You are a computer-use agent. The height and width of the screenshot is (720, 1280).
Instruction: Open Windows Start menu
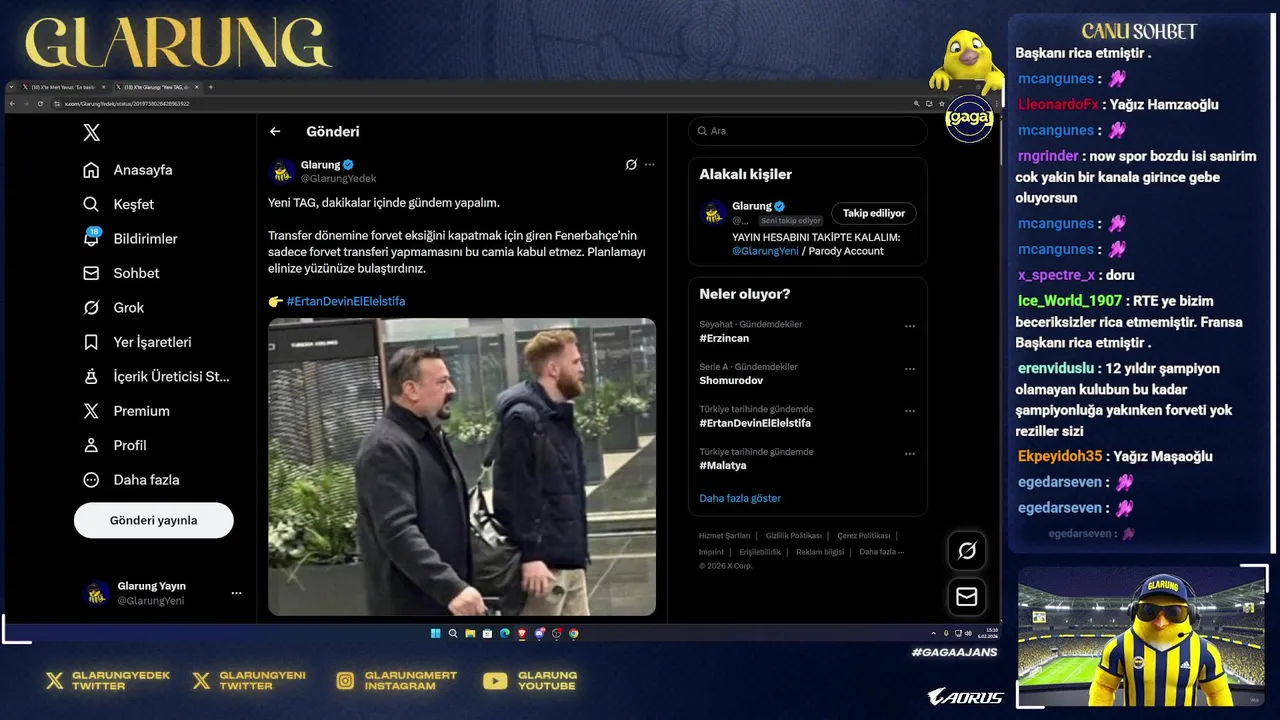(x=436, y=633)
